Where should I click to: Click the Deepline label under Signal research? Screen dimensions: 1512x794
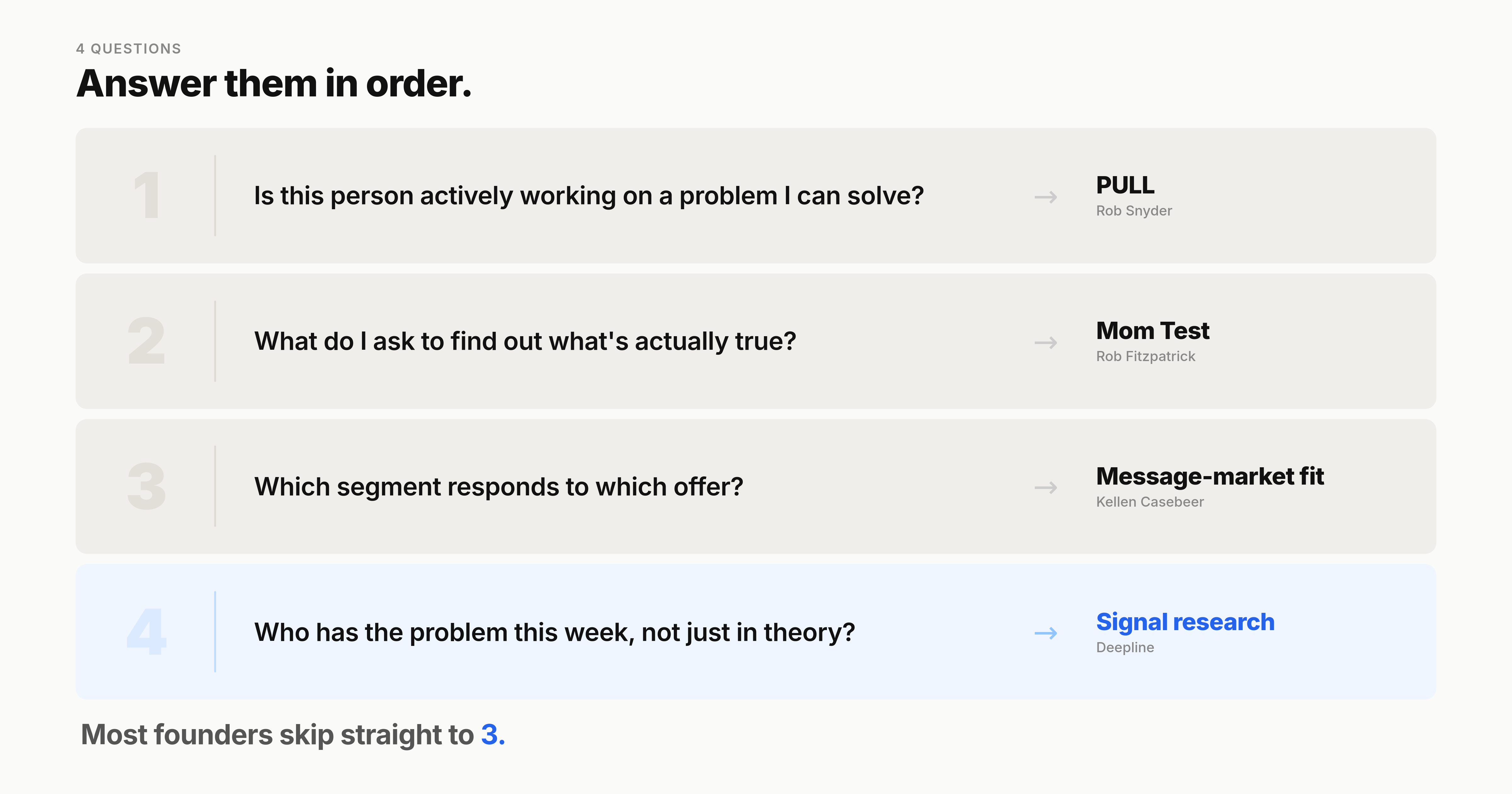click(1125, 648)
